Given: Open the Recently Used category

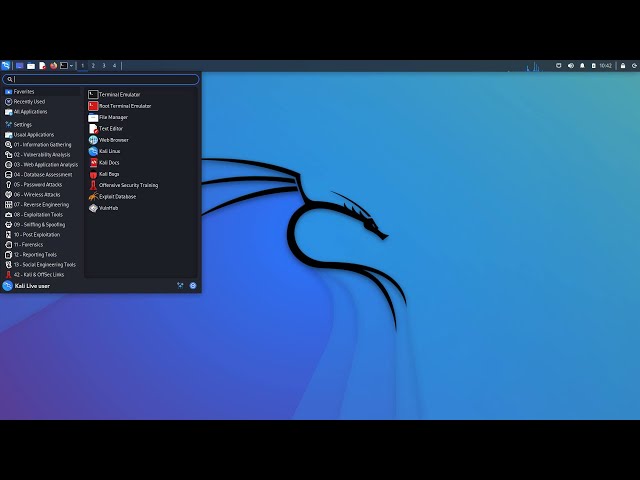Looking at the screenshot, I should [x=42, y=102].
